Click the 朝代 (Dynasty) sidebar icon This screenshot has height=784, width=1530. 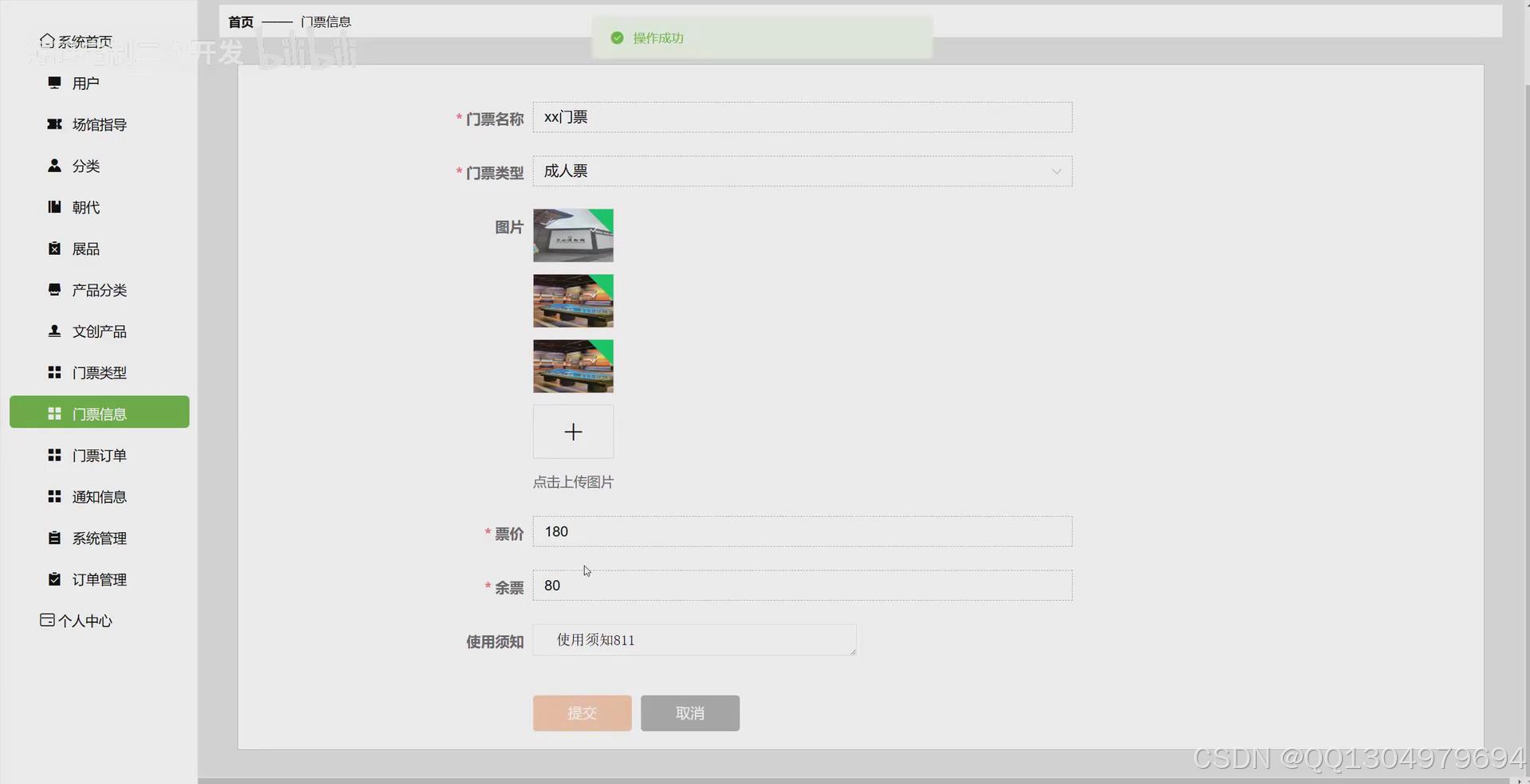pos(86,207)
